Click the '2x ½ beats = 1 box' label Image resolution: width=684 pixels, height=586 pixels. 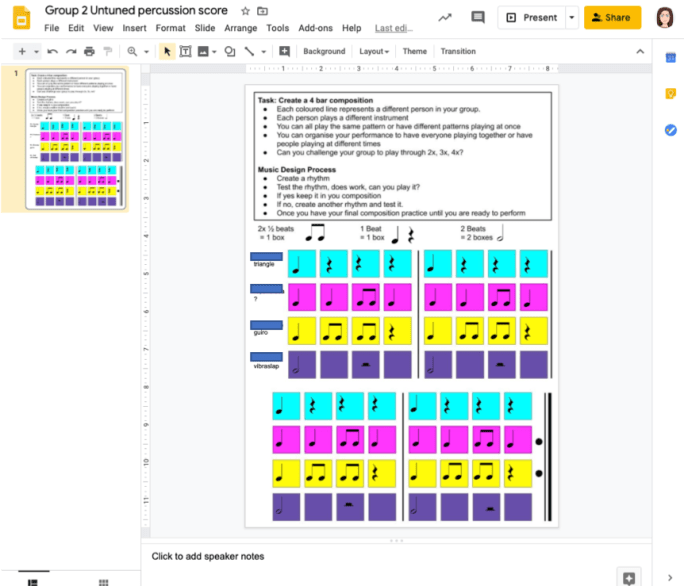pos(275,233)
